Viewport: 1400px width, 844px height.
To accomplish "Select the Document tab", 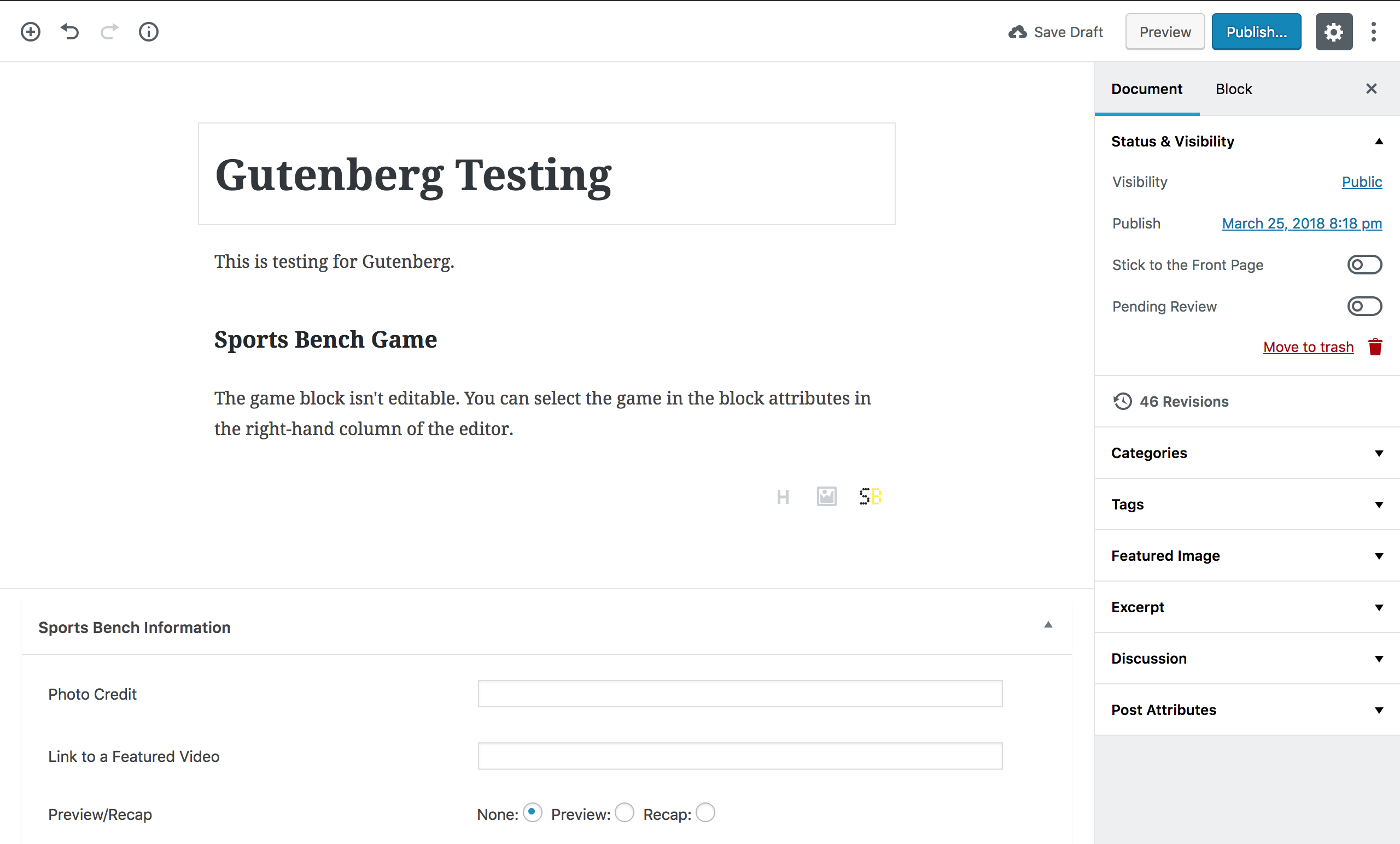I will click(x=1146, y=89).
